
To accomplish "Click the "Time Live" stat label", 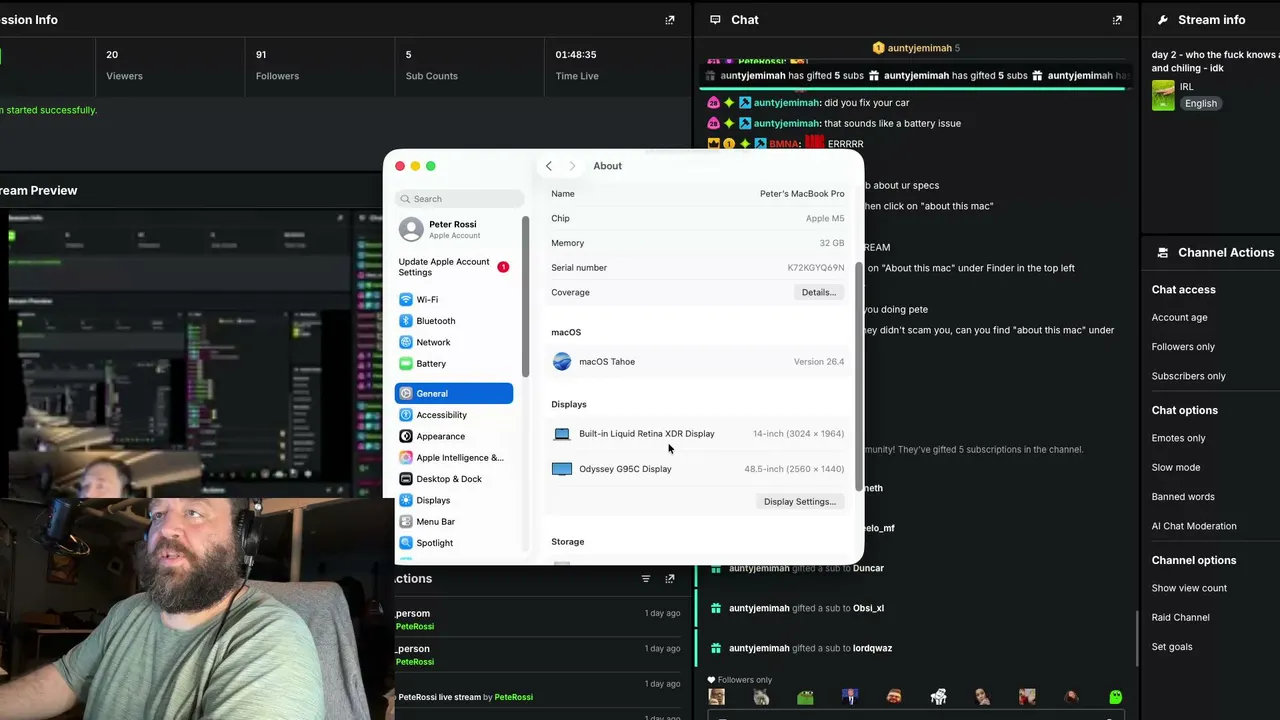I will (x=577, y=76).
